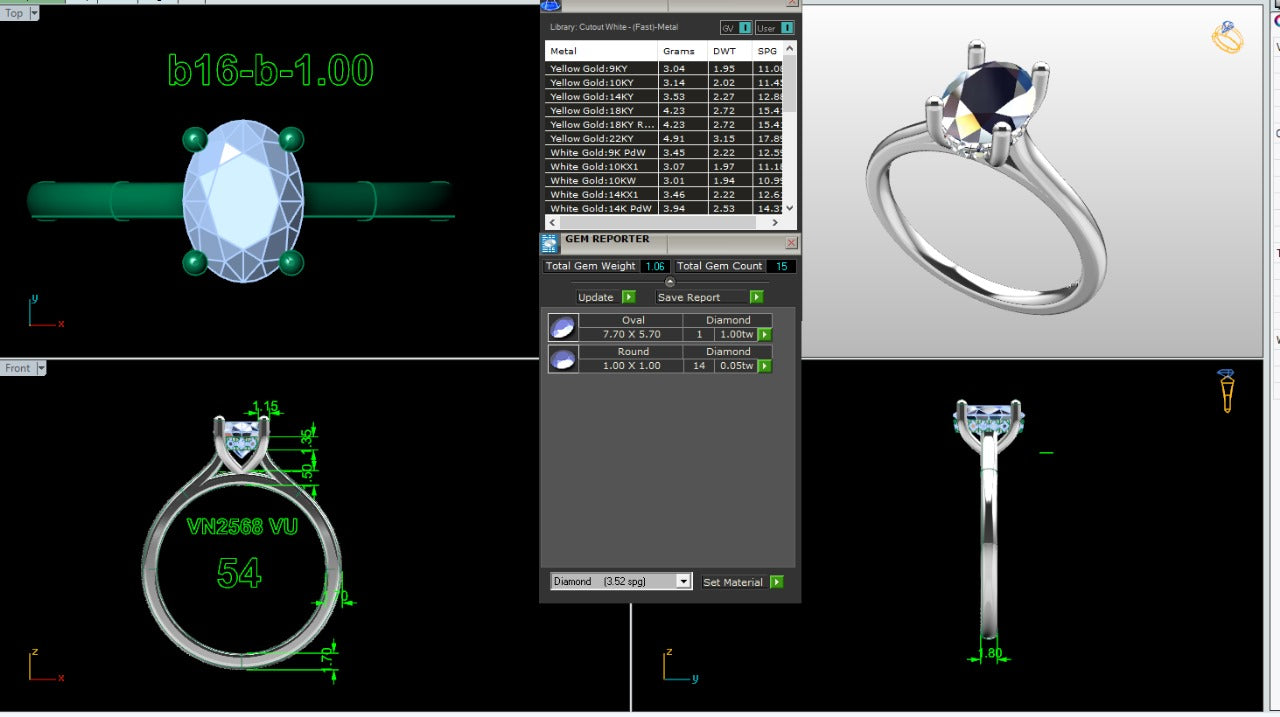
Task: Click the Total Gem Count value 15
Action: (780, 266)
